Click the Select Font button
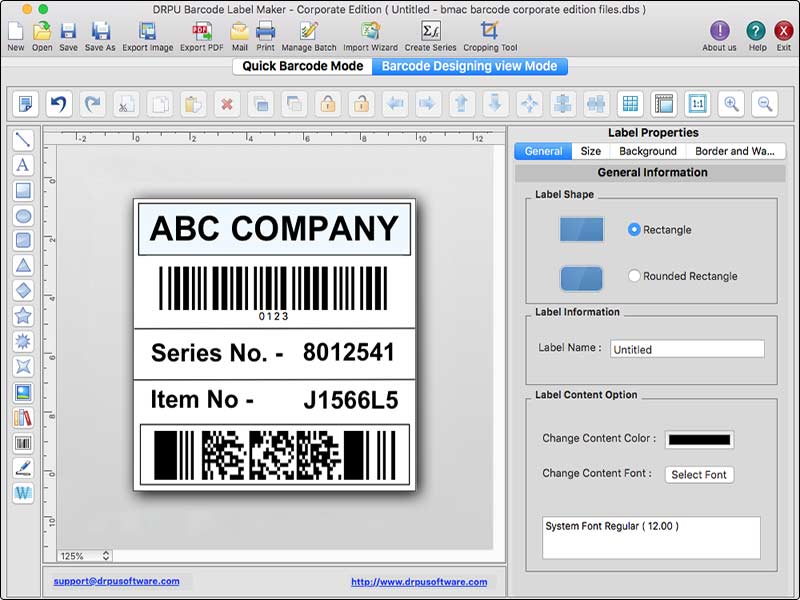800x600 pixels. pyautogui.click(x=699, y=474)
